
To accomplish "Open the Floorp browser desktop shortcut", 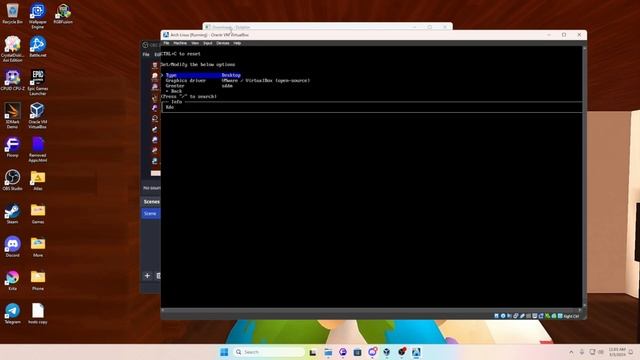I will (12, 147).
